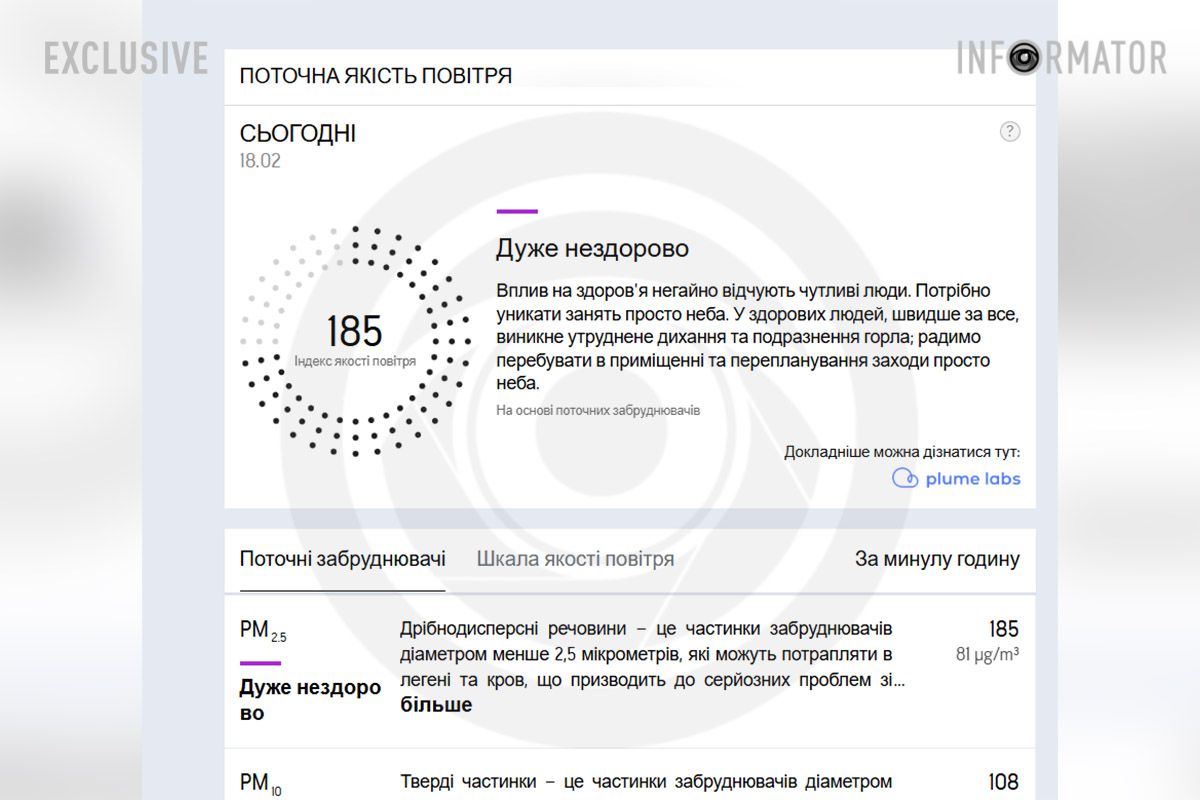1200x800 pixels.
Task: Click "На основі поточних забруднювачів" note
Action: [597, 410]
